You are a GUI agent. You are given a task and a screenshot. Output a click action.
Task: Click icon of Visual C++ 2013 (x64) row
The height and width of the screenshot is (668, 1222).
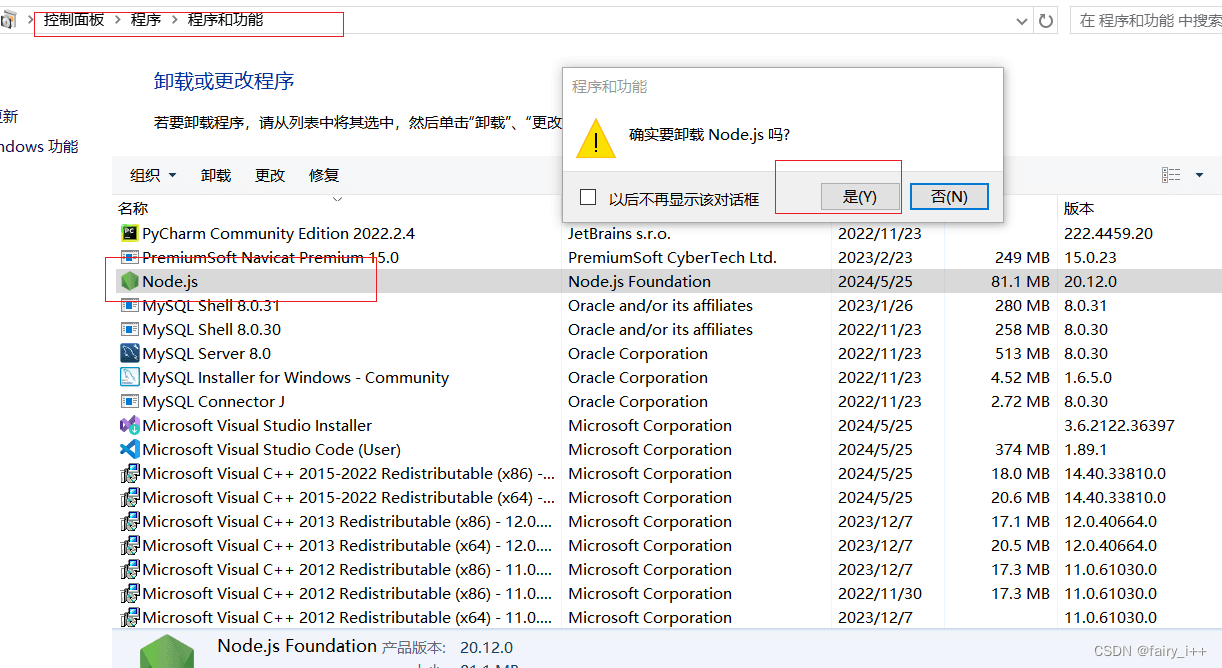pos(129,545)
